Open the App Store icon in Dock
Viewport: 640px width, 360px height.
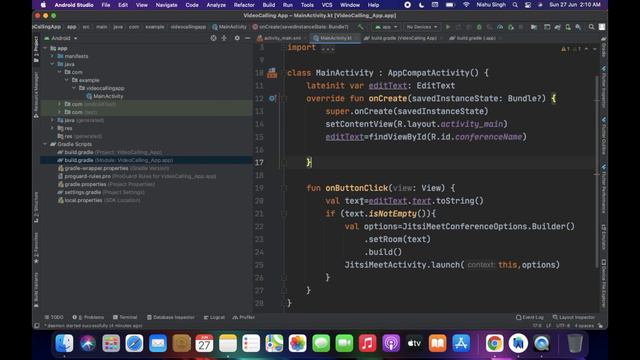pos(461,343)
